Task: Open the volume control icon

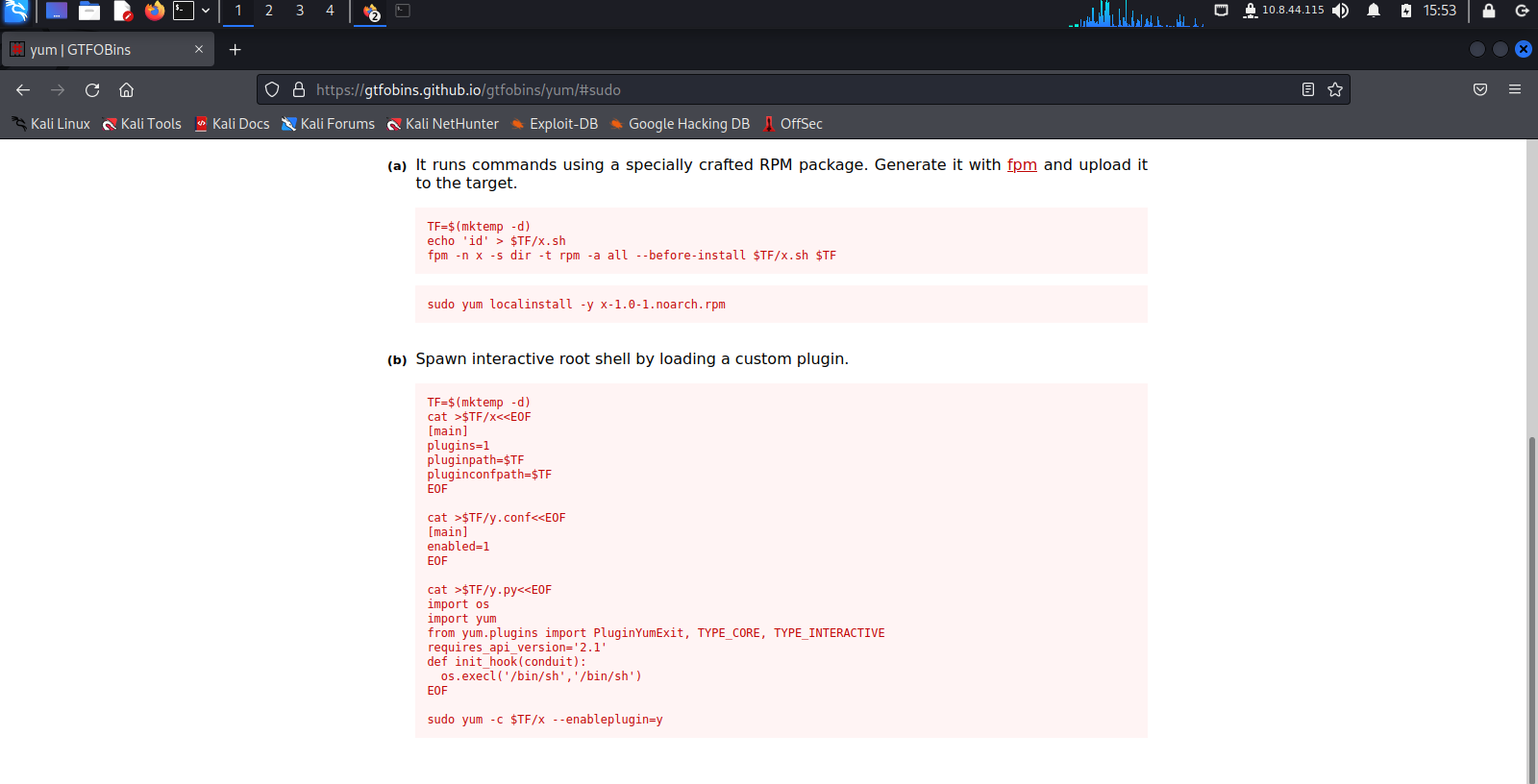Action: (x=1341, y=11)
